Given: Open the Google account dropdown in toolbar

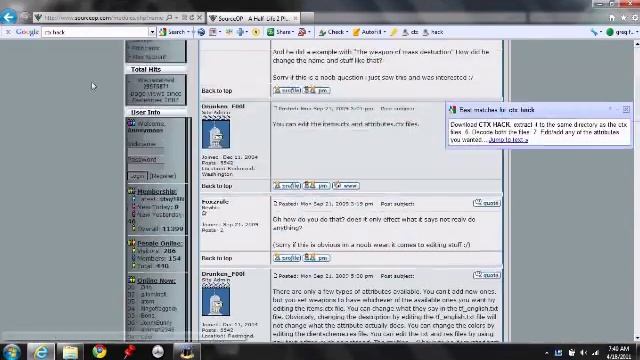Looking at the screenshot, I should point(621,32).
